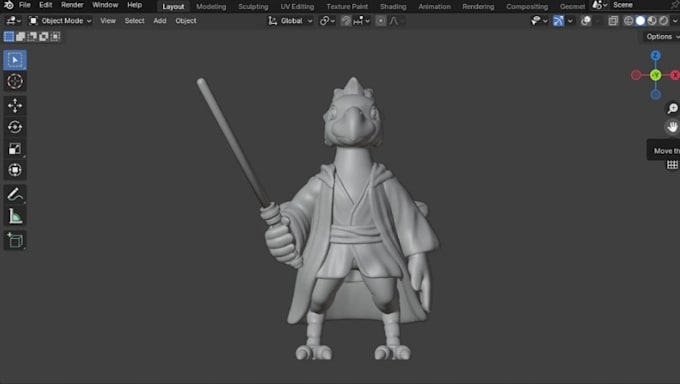Image resolution: width=680 pixels, height=384 pixels.
Task: Open the pivot point dropdown
Action: pos(327,21)
